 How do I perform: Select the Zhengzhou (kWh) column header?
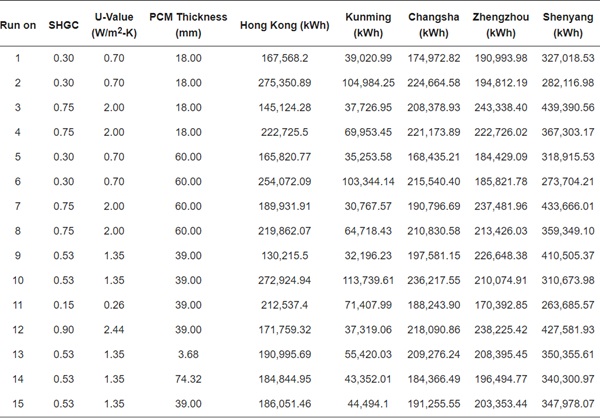(501, 25)
